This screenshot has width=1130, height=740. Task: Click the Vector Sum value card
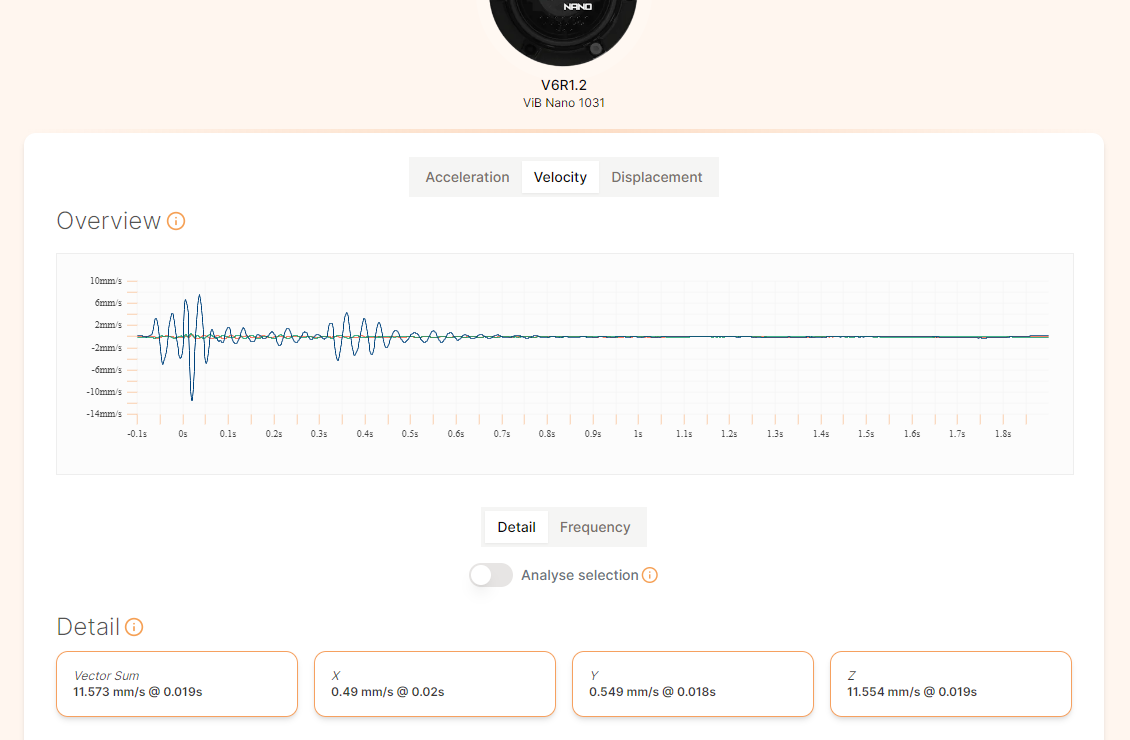[x=177, y=684]
